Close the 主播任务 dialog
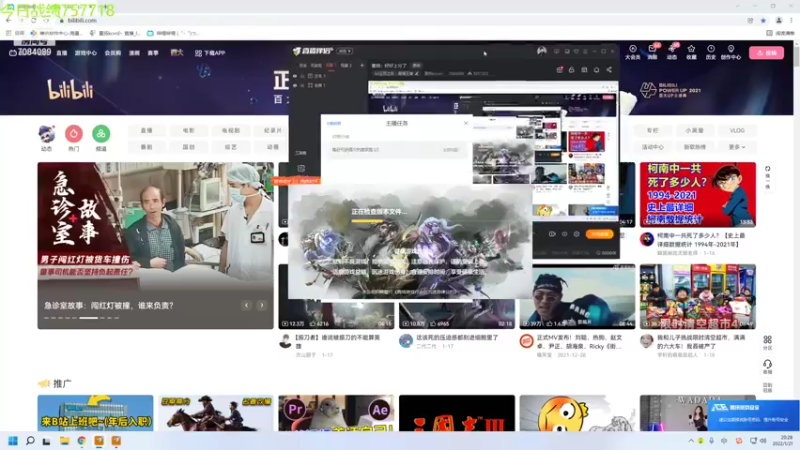This screenshot has width=800, height=450. click(x=465, y=123)
